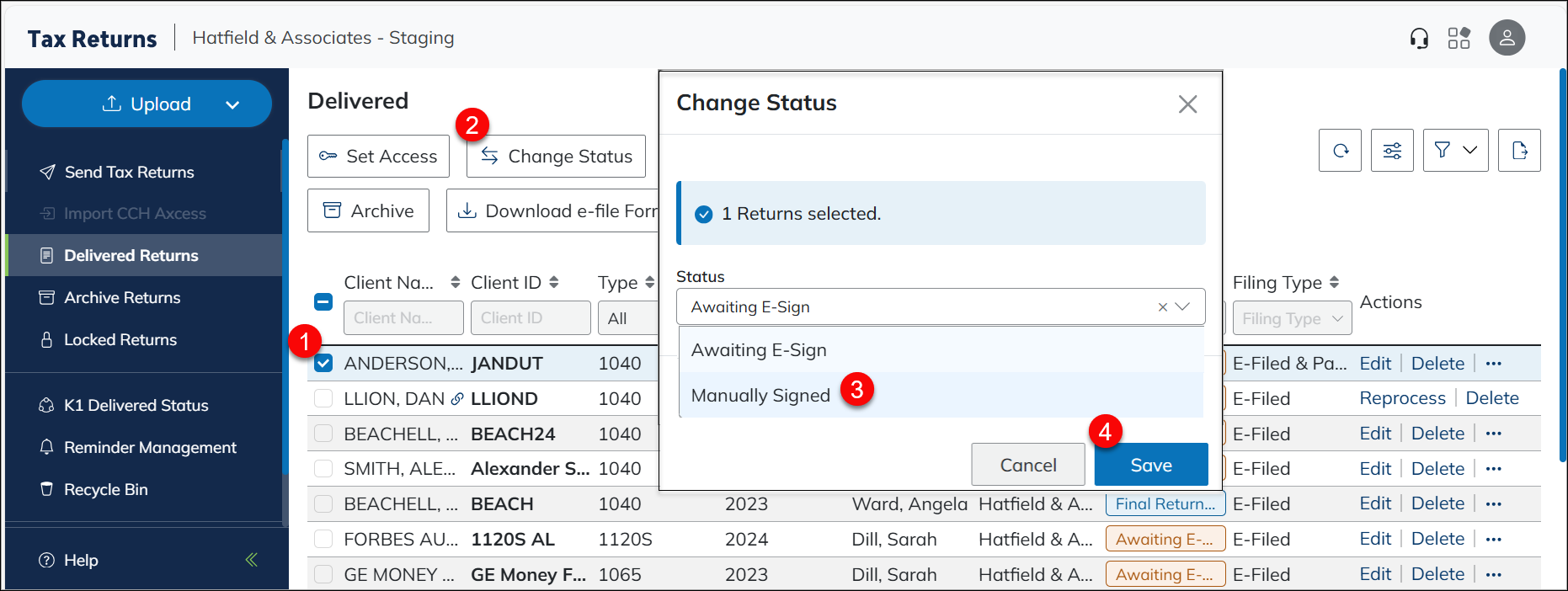Screen dimensions: 1568x591
Task: Clear the selected status with X icon
Action: [x=1162, y=307]
